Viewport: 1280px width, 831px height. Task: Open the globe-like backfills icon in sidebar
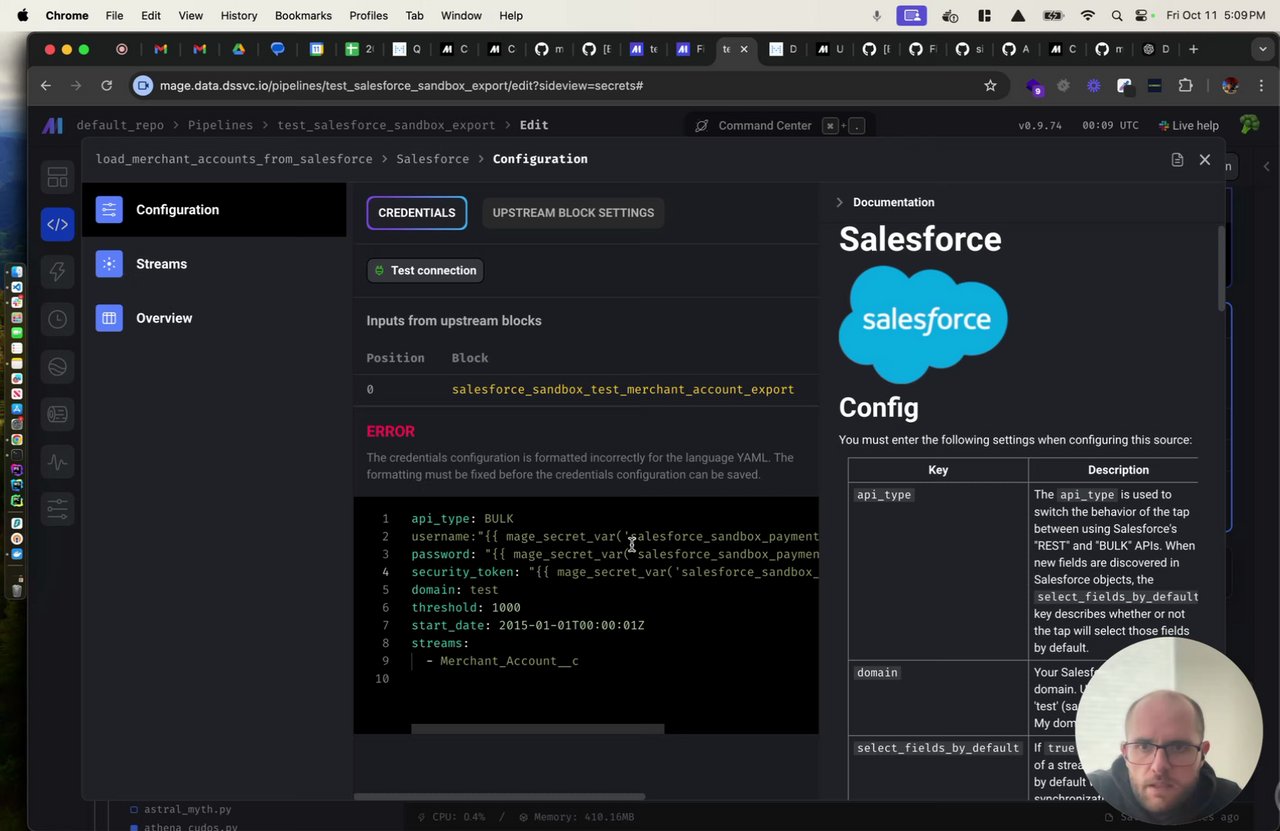(57, 367)
